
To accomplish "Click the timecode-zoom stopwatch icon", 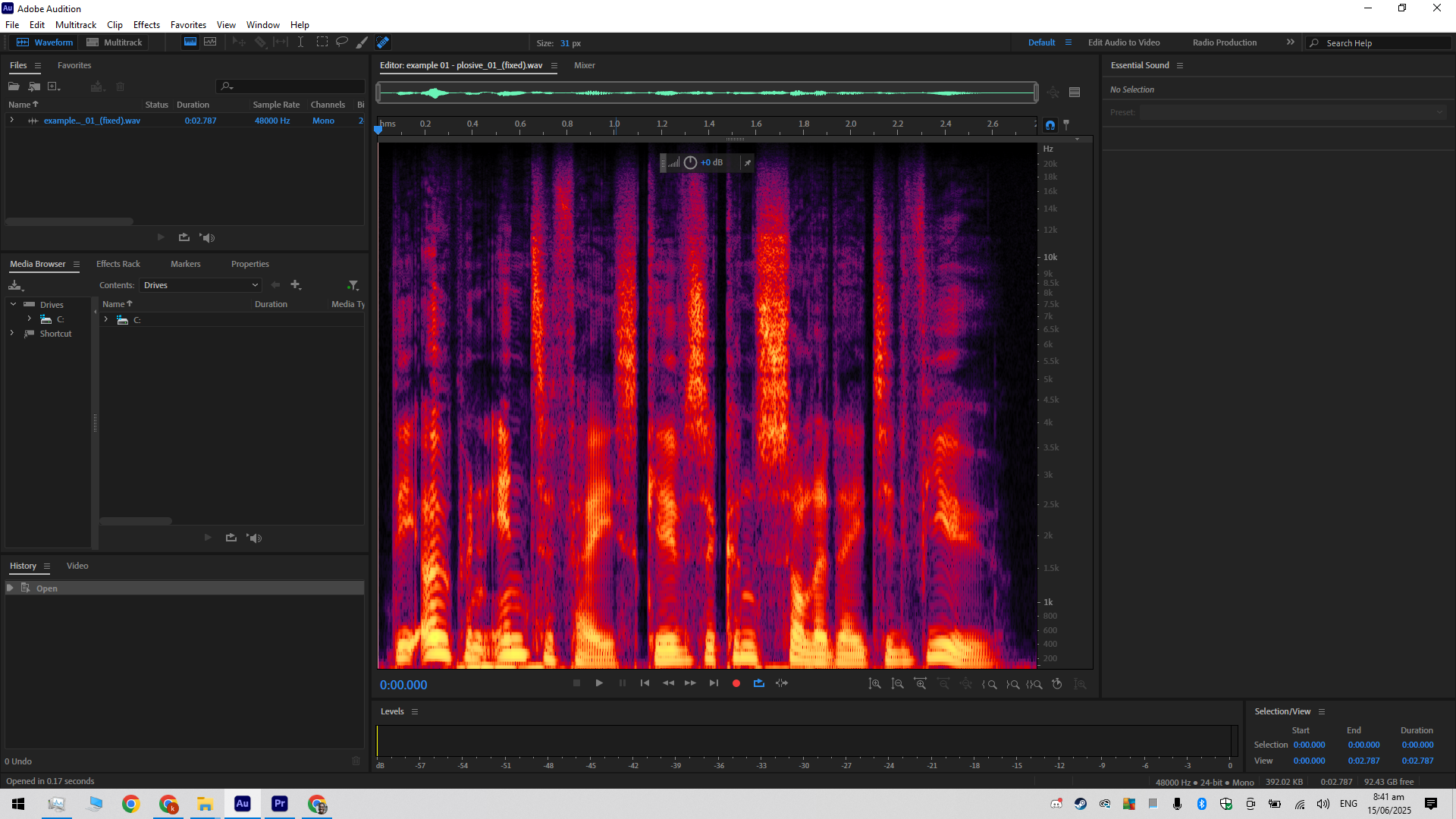I will [1057, 684].
